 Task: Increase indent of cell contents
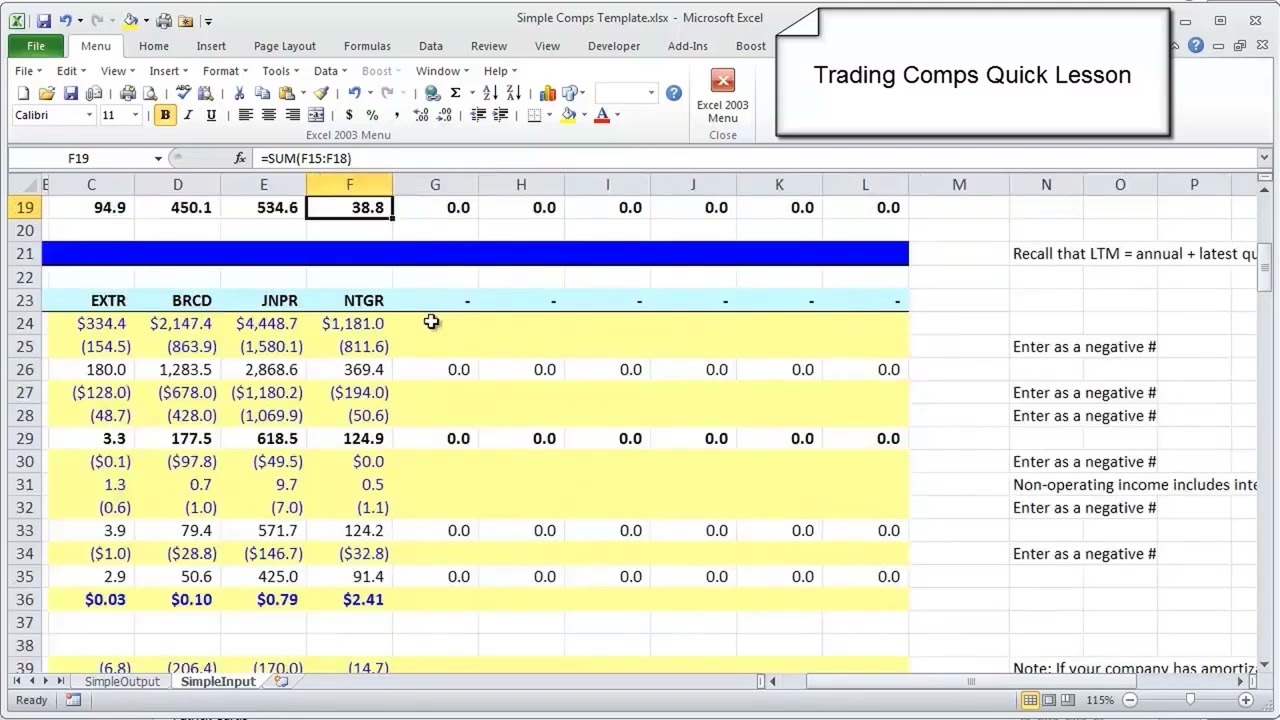coord(501,115)
